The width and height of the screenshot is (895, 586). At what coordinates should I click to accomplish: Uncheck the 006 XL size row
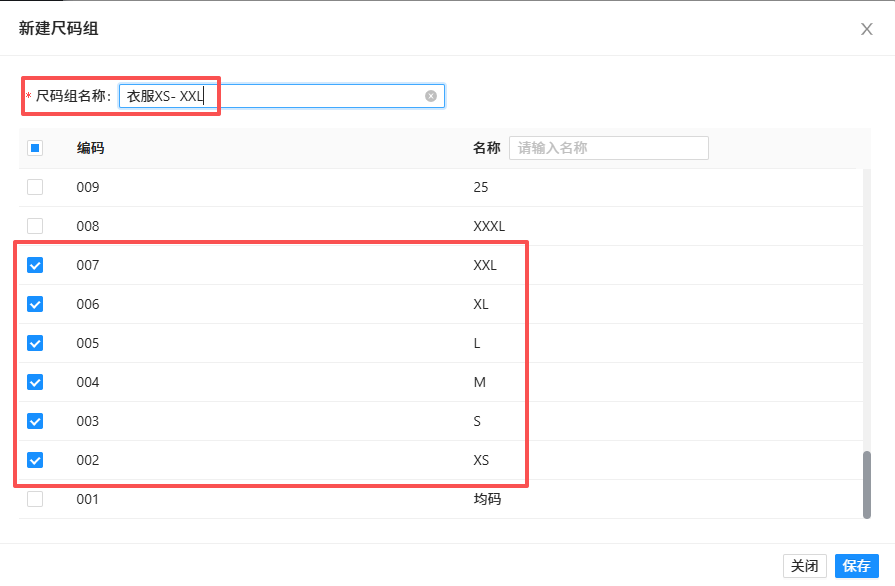[x=35, y=304]
